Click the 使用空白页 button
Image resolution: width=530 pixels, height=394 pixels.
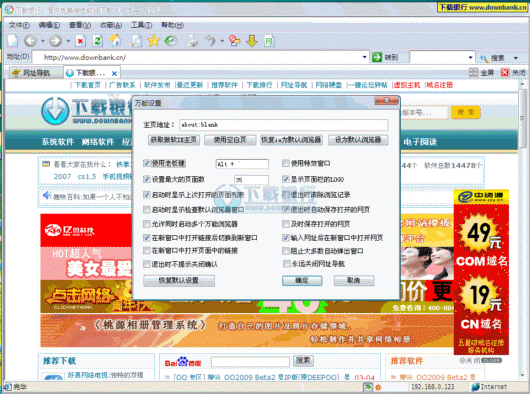(230, 140)
